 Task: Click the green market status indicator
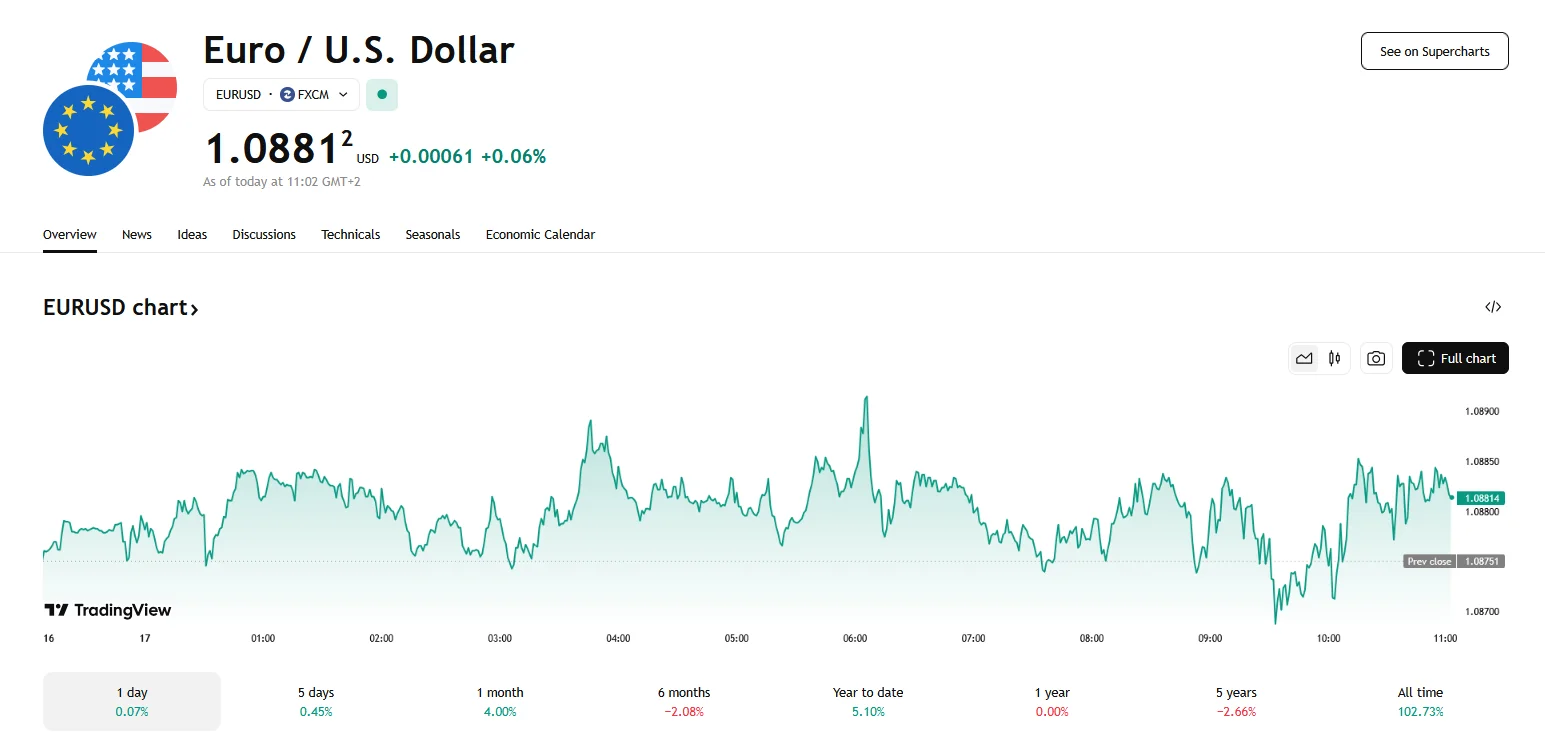(382, 95)
